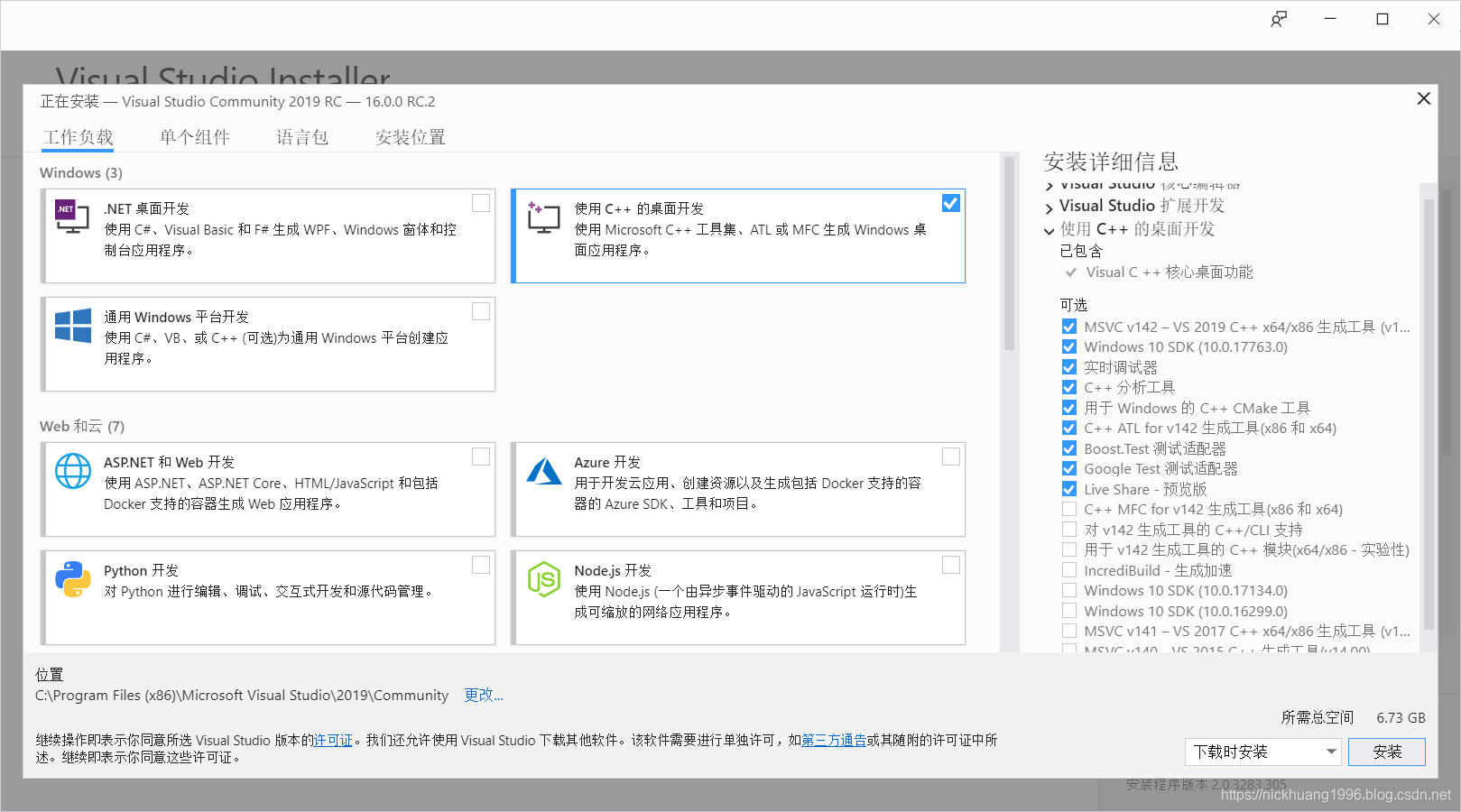The image size is (1461, 812).
Task: Click the feedback person icon in title bar
Action: 1279,18
